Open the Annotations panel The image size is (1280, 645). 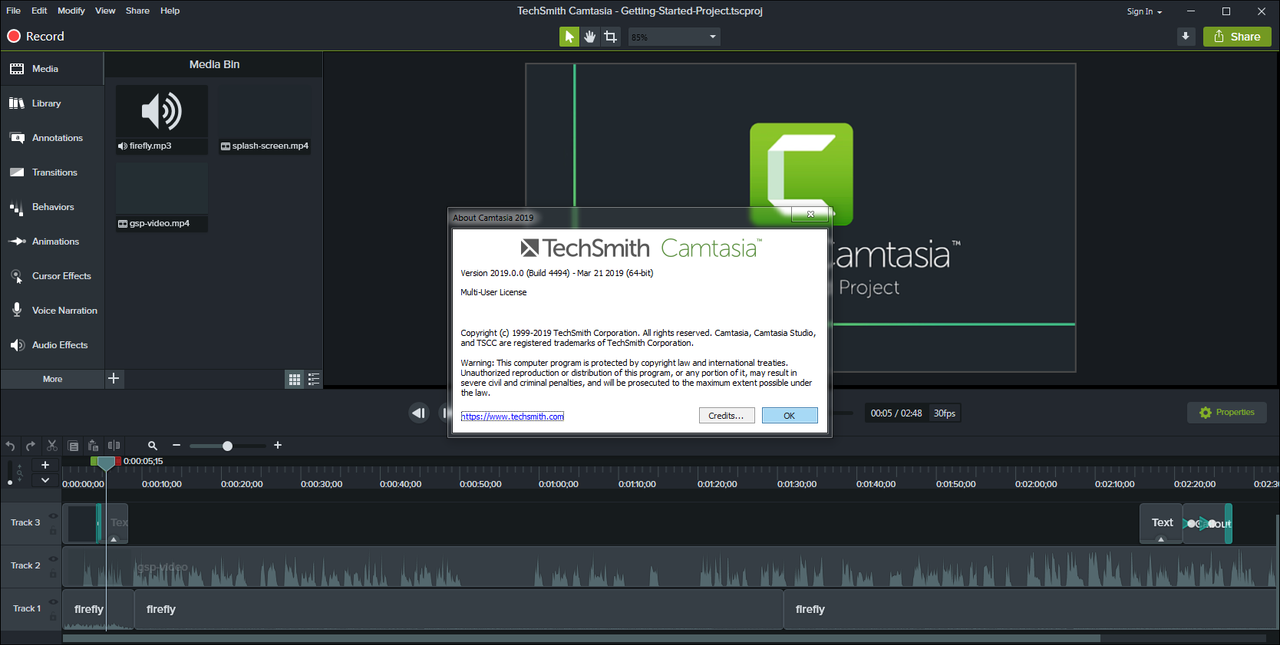click(52, 138)
